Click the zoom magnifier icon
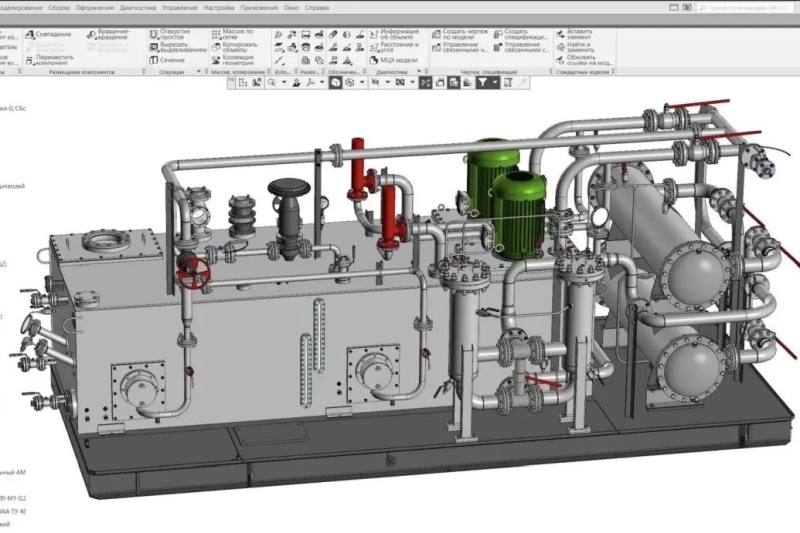The image size is (800, 533). 271,82
